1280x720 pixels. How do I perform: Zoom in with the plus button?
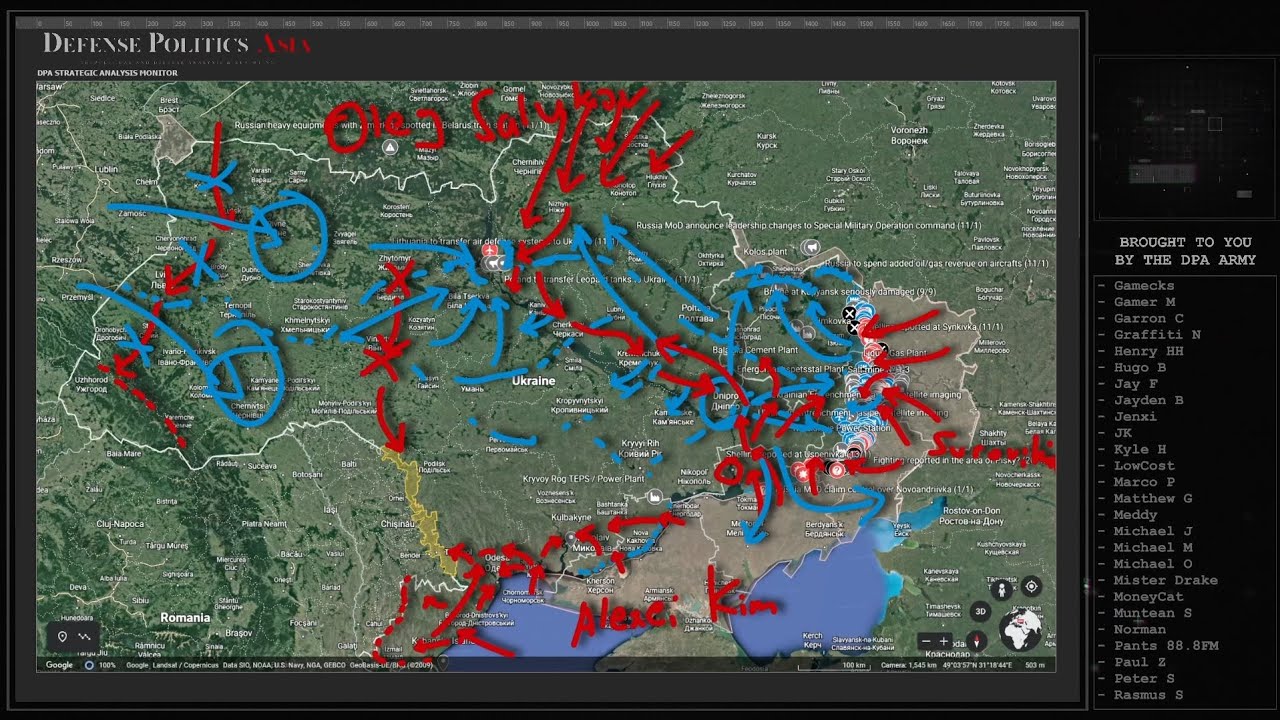pos(946,641)
